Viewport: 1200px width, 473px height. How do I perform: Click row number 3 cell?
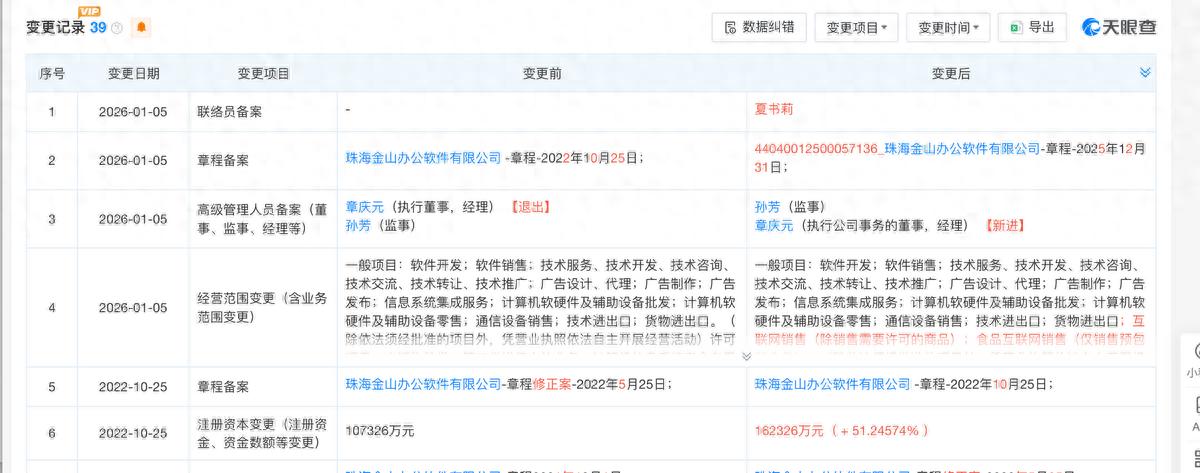point(52,218)
